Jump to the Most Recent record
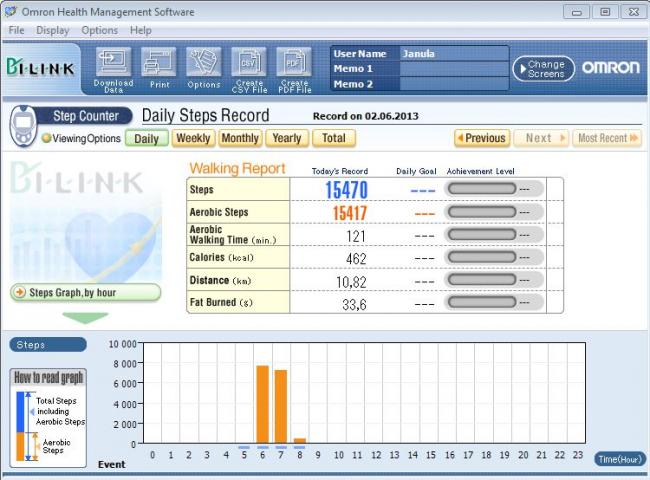 607,138
